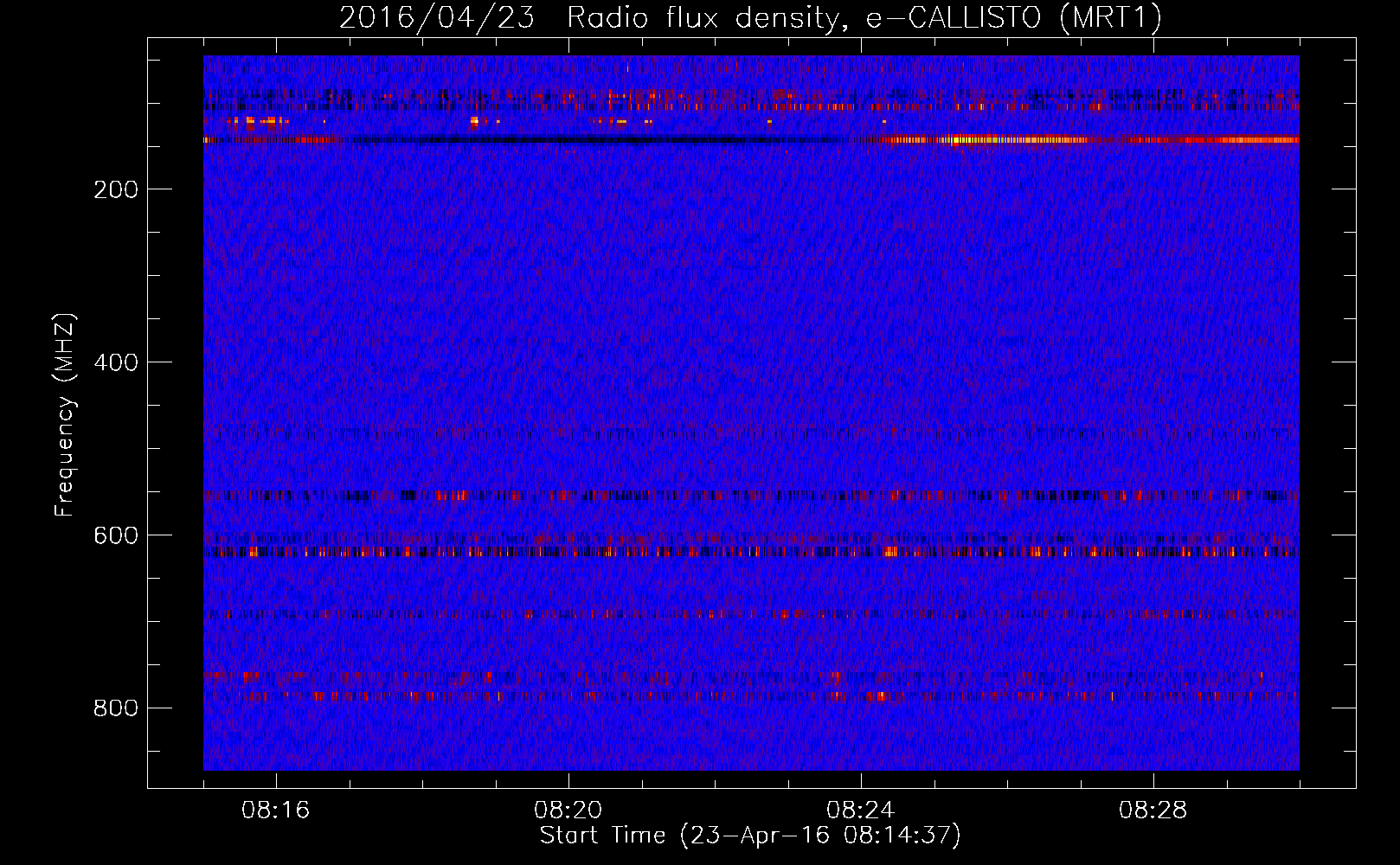
Task: Click the plot title '2016/04/23 Radio flux density, e-CALLISTO (MRT1)'
Action: [x=750, y=17]
